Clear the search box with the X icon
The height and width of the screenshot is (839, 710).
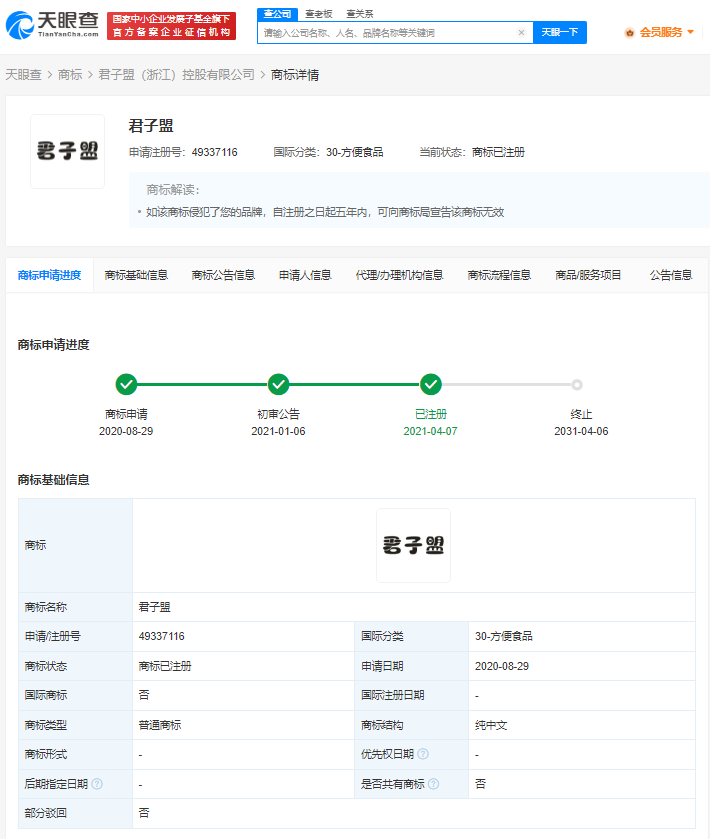[x=521, y=33]
